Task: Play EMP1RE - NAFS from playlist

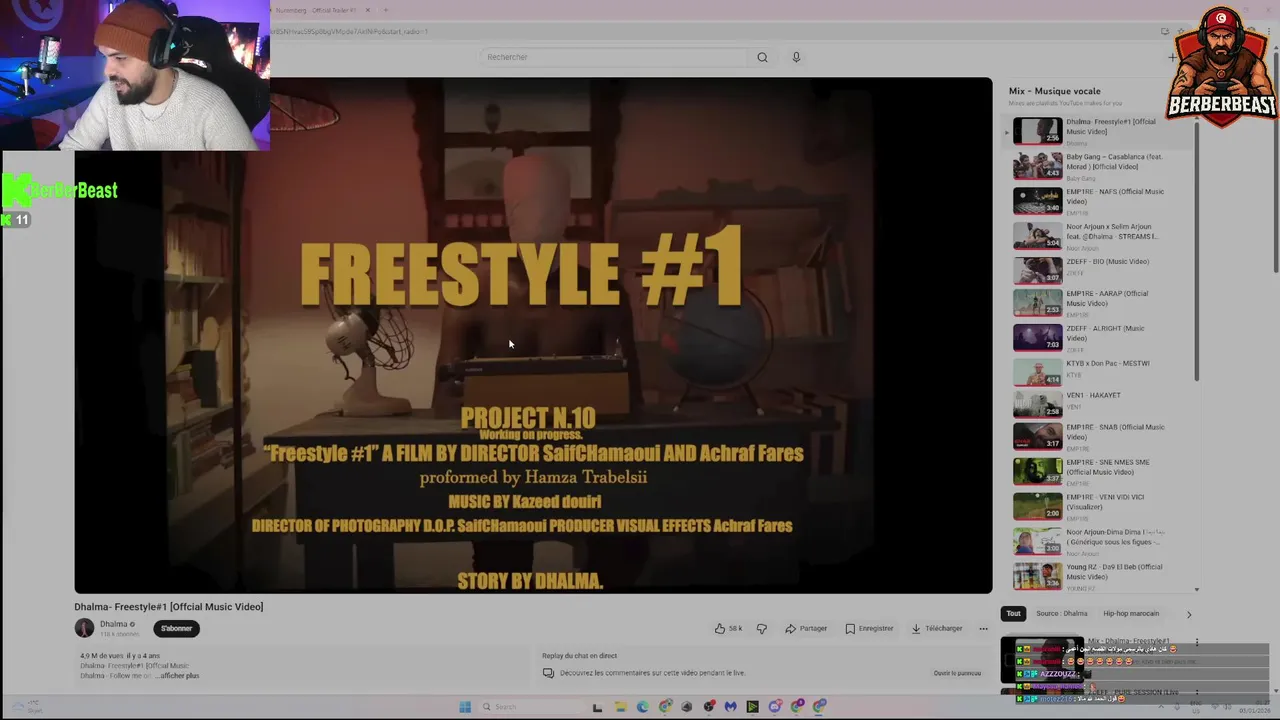Action: click(1100, 200)
